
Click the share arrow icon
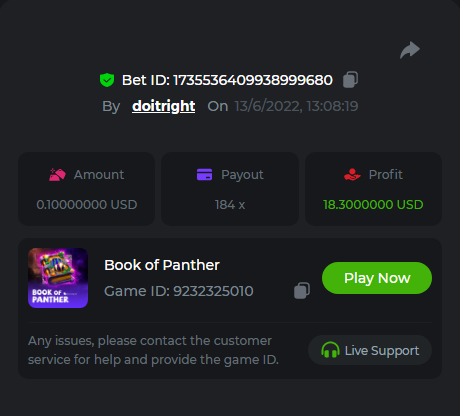(x=410, y=50)
